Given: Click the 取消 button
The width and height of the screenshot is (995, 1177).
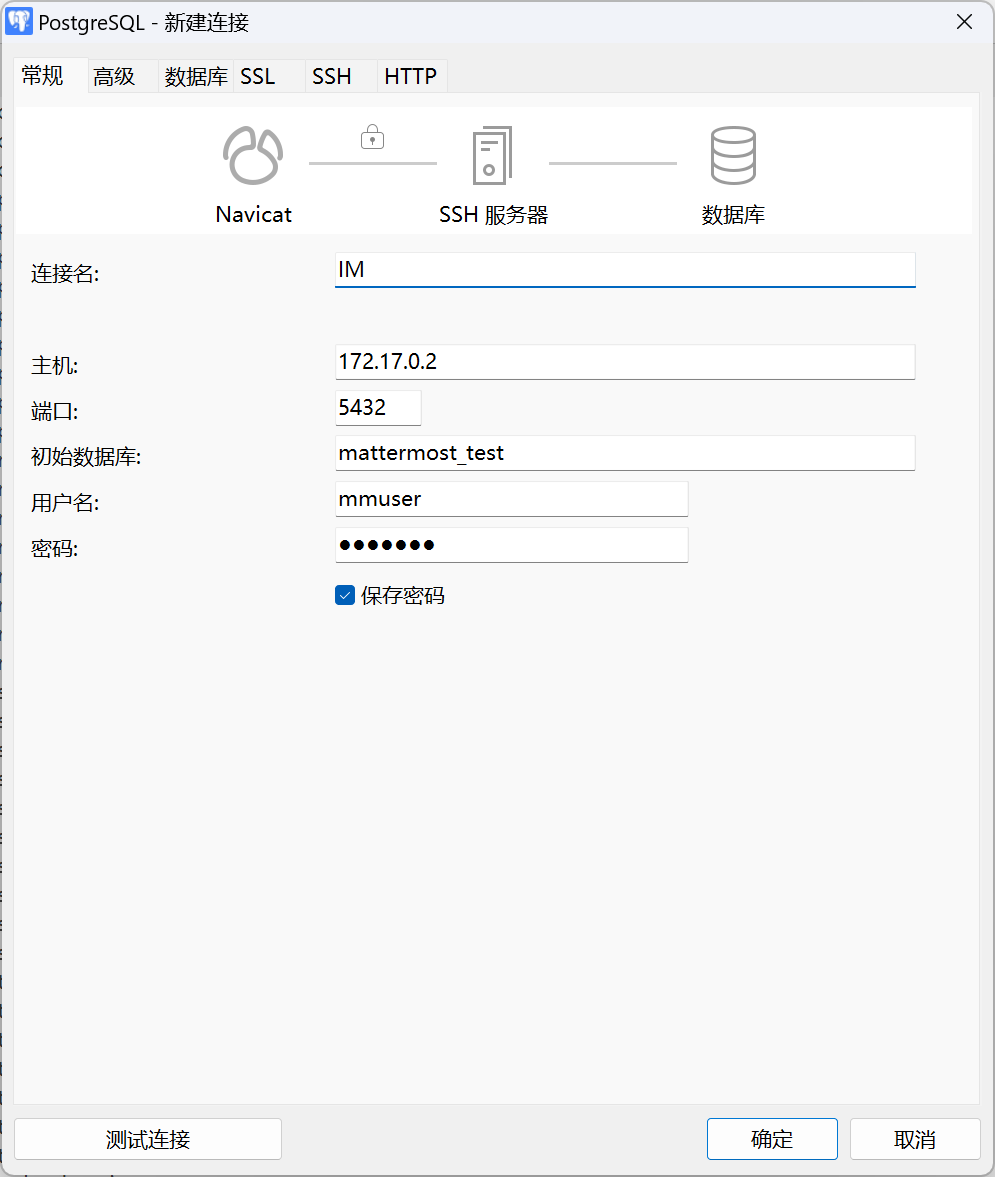Looking at the screenshot, I should 915,1139.
